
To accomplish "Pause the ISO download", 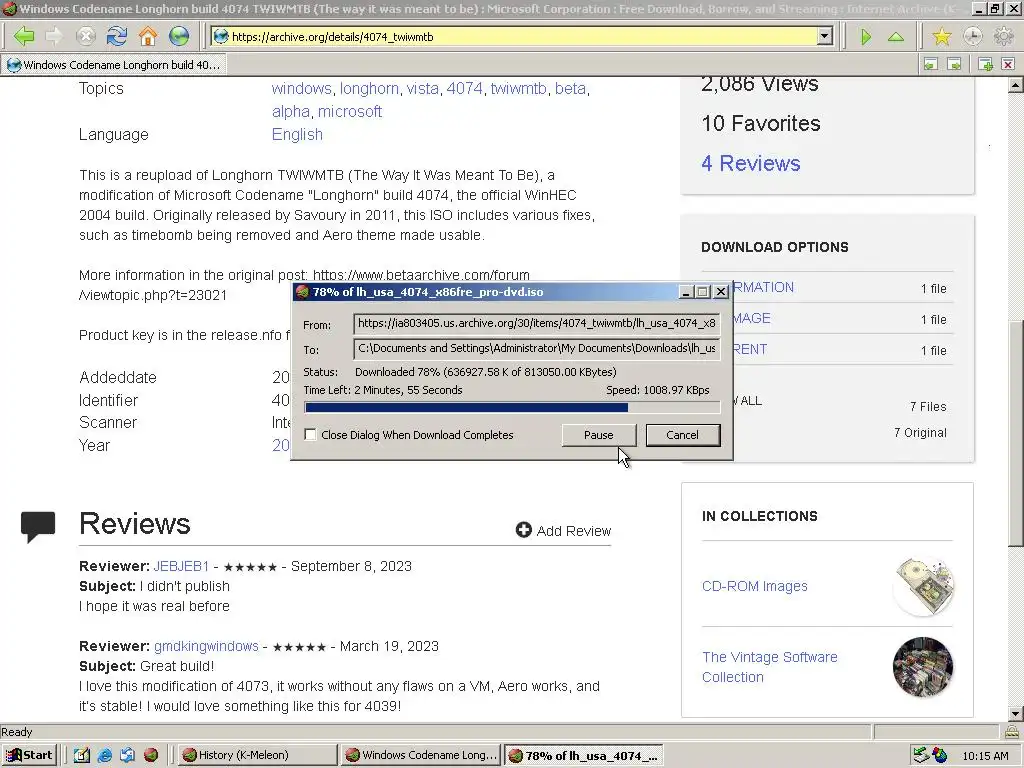I will (598, 435).
